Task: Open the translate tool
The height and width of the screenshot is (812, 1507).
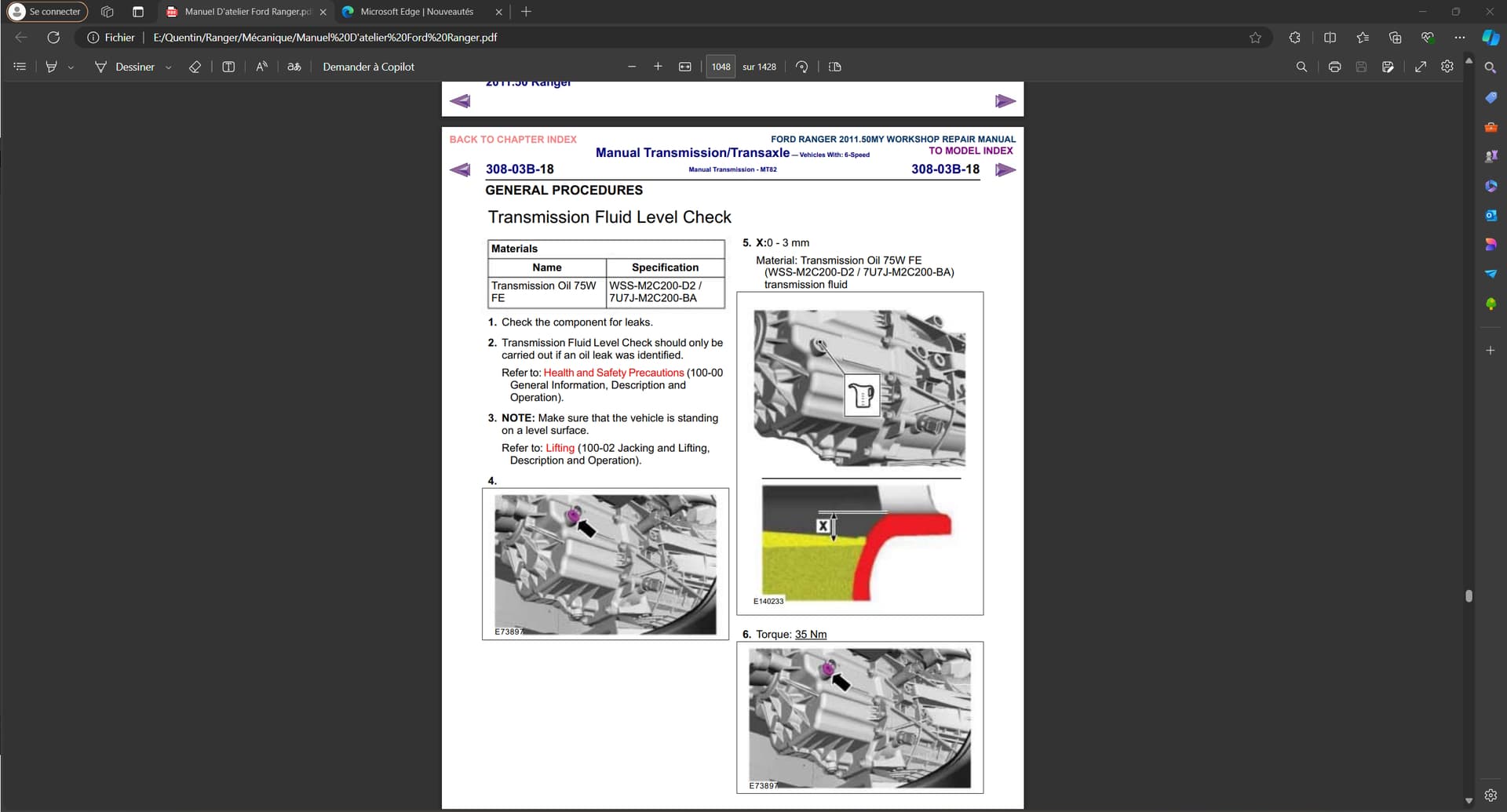Action: pyautogui.click(x=294, y=67)
